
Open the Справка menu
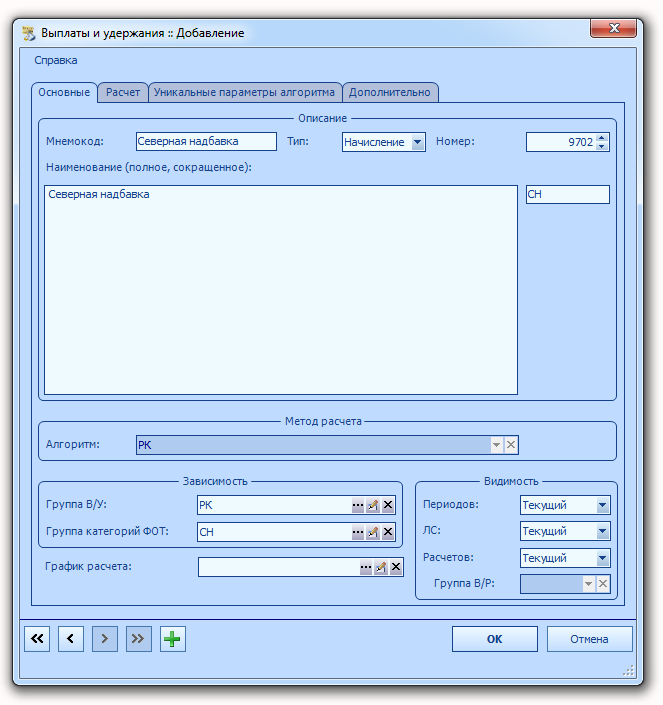[x=56, y=60]
